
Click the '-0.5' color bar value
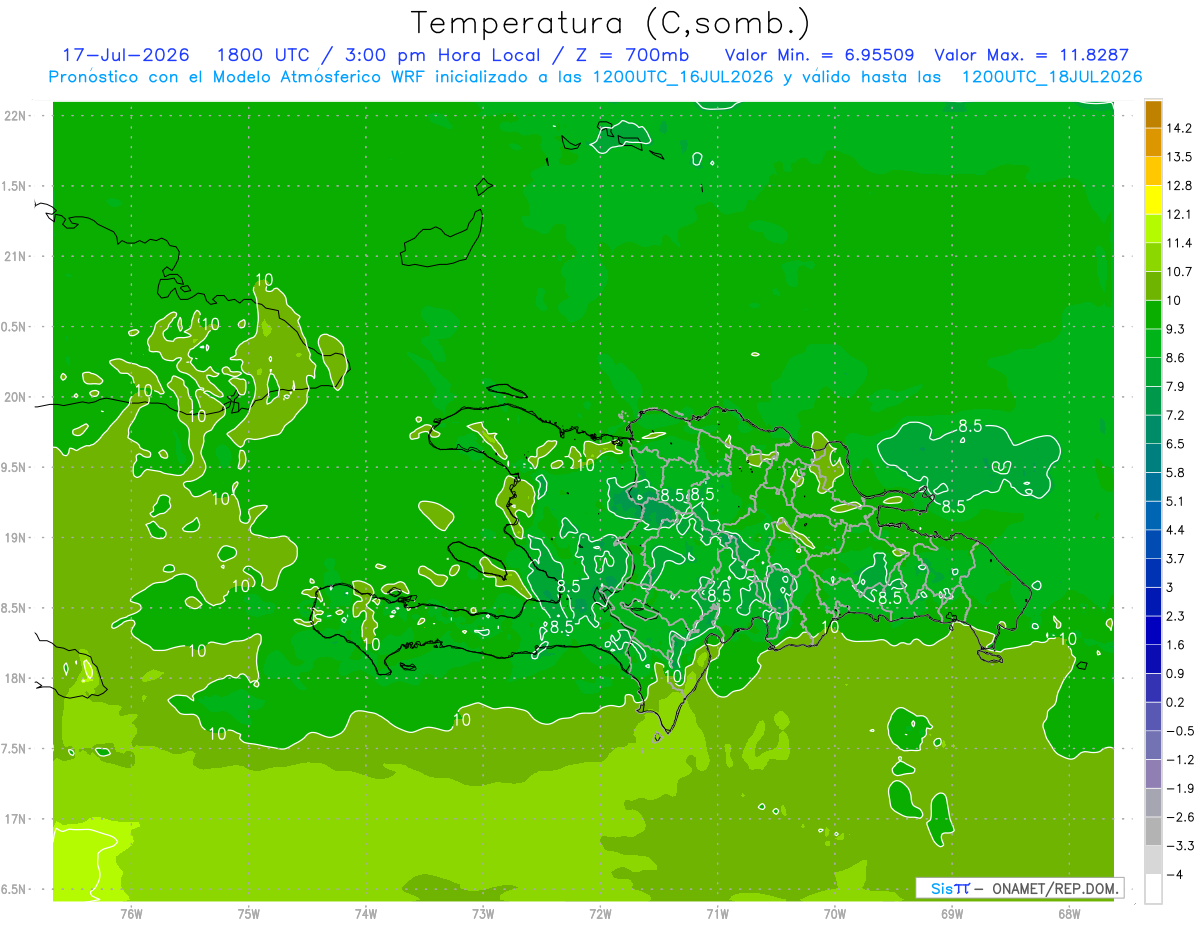coord(1179,731)
